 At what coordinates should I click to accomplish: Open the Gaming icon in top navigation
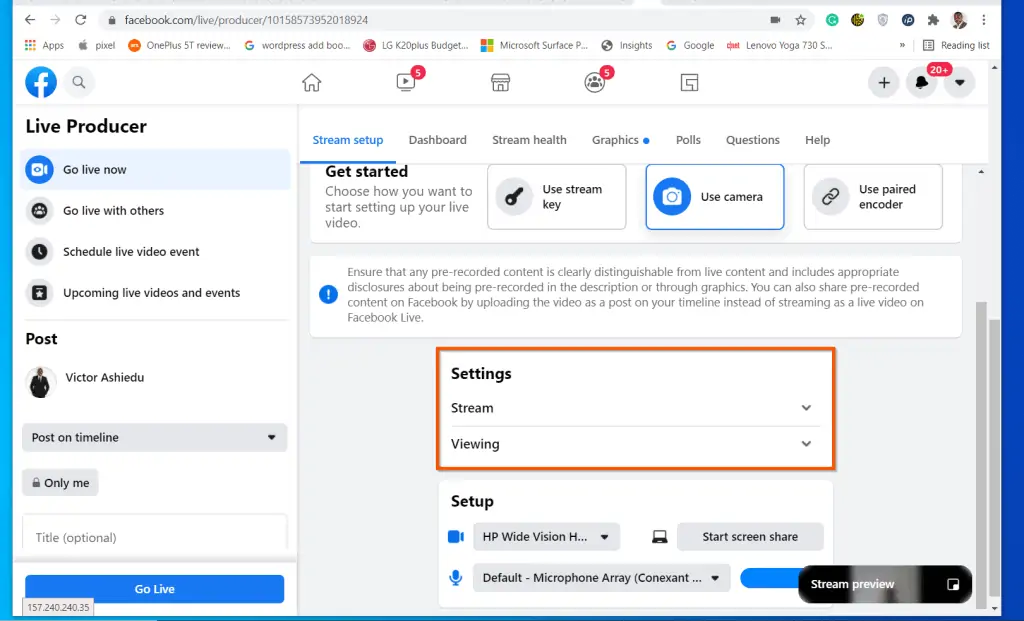tap(689, 82)
